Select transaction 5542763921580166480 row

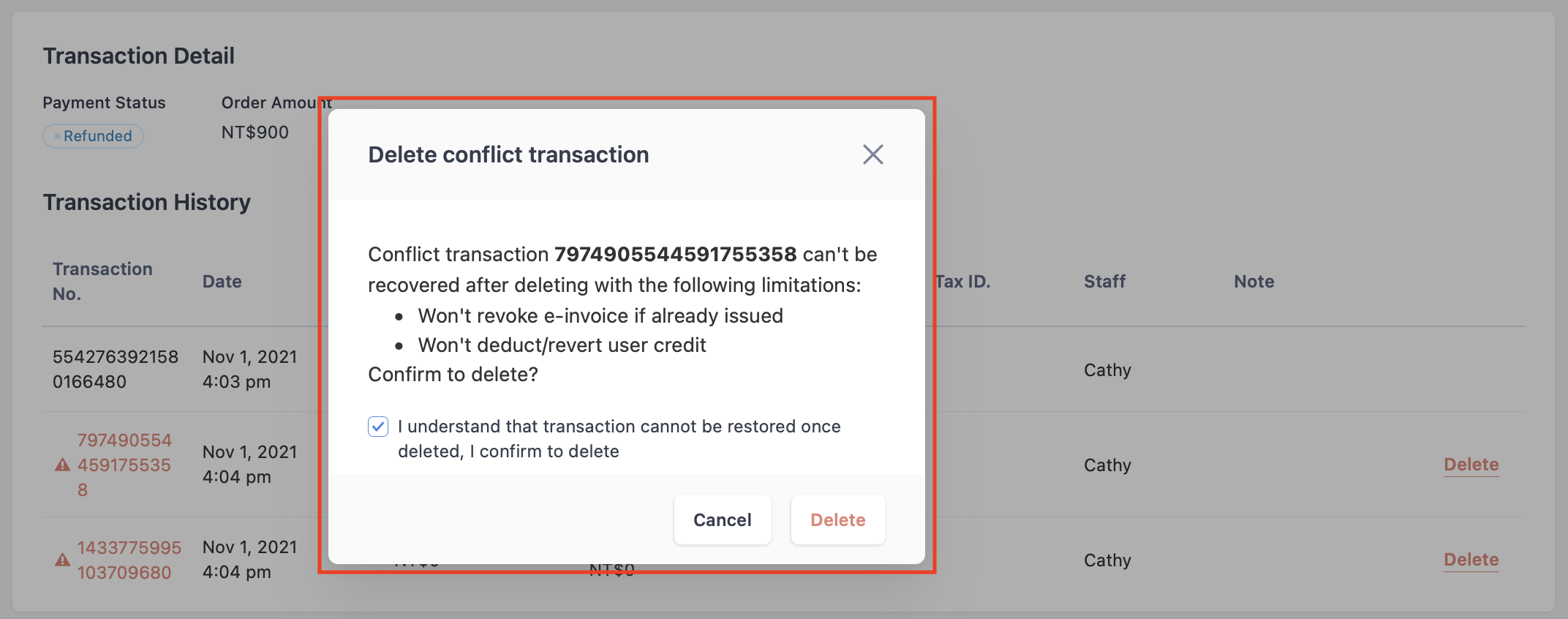coord(783,369)
